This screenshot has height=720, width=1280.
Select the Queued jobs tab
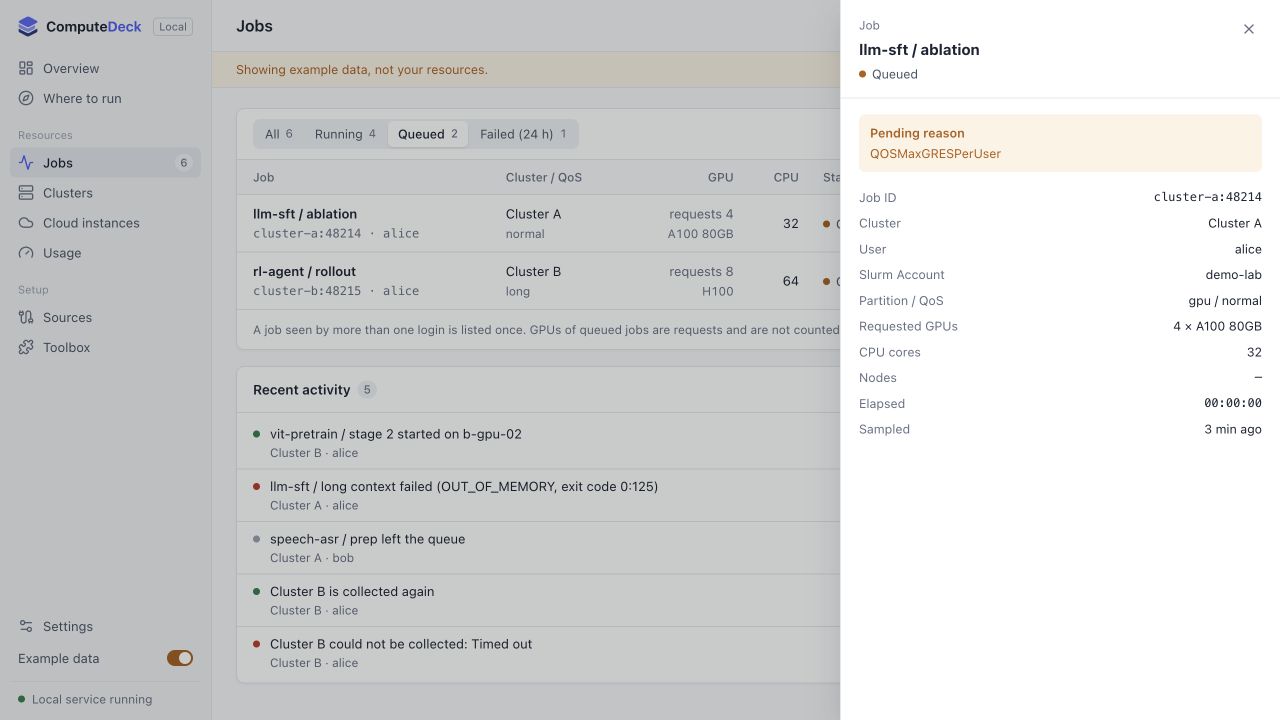pos(428,134)
